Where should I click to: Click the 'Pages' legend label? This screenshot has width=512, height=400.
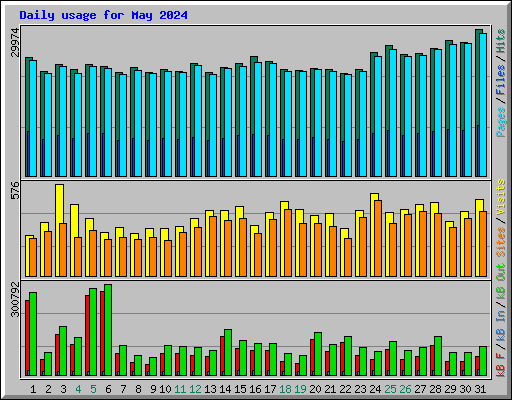(500, 122)
